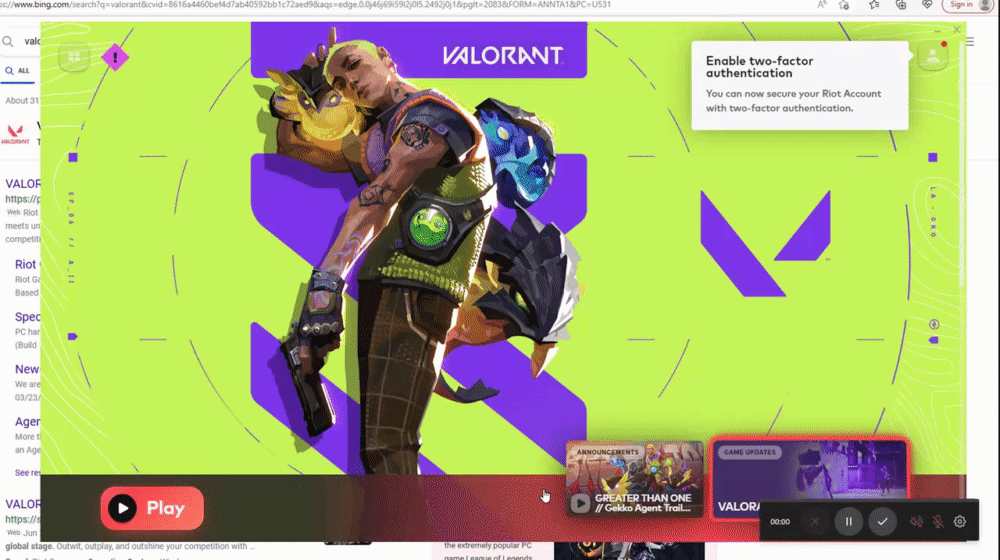The height and width of the screenshot is (560, 1000).
Task: Cancel recording with the X button
Action: [x=815, y=521]
